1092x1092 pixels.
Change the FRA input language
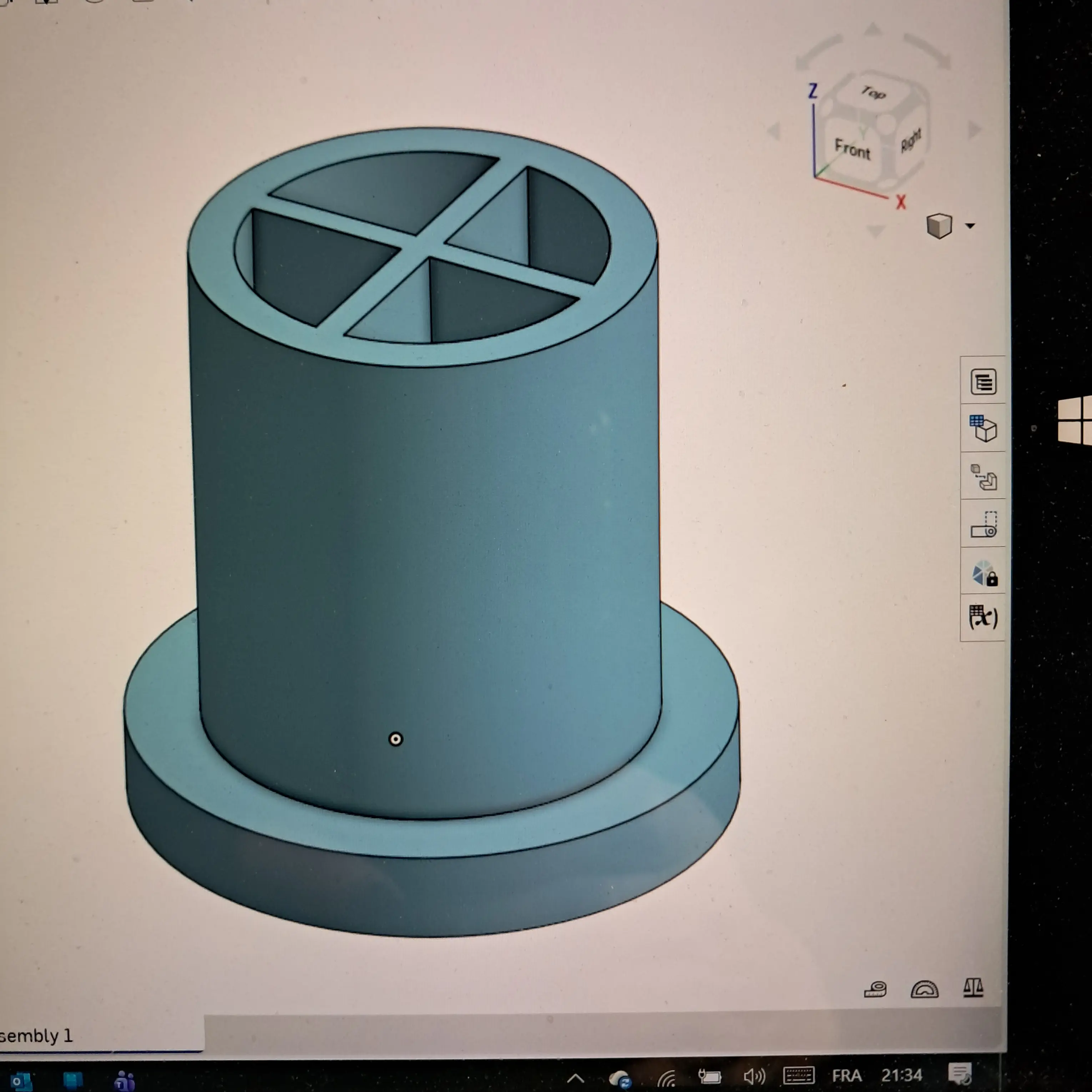847,1075
